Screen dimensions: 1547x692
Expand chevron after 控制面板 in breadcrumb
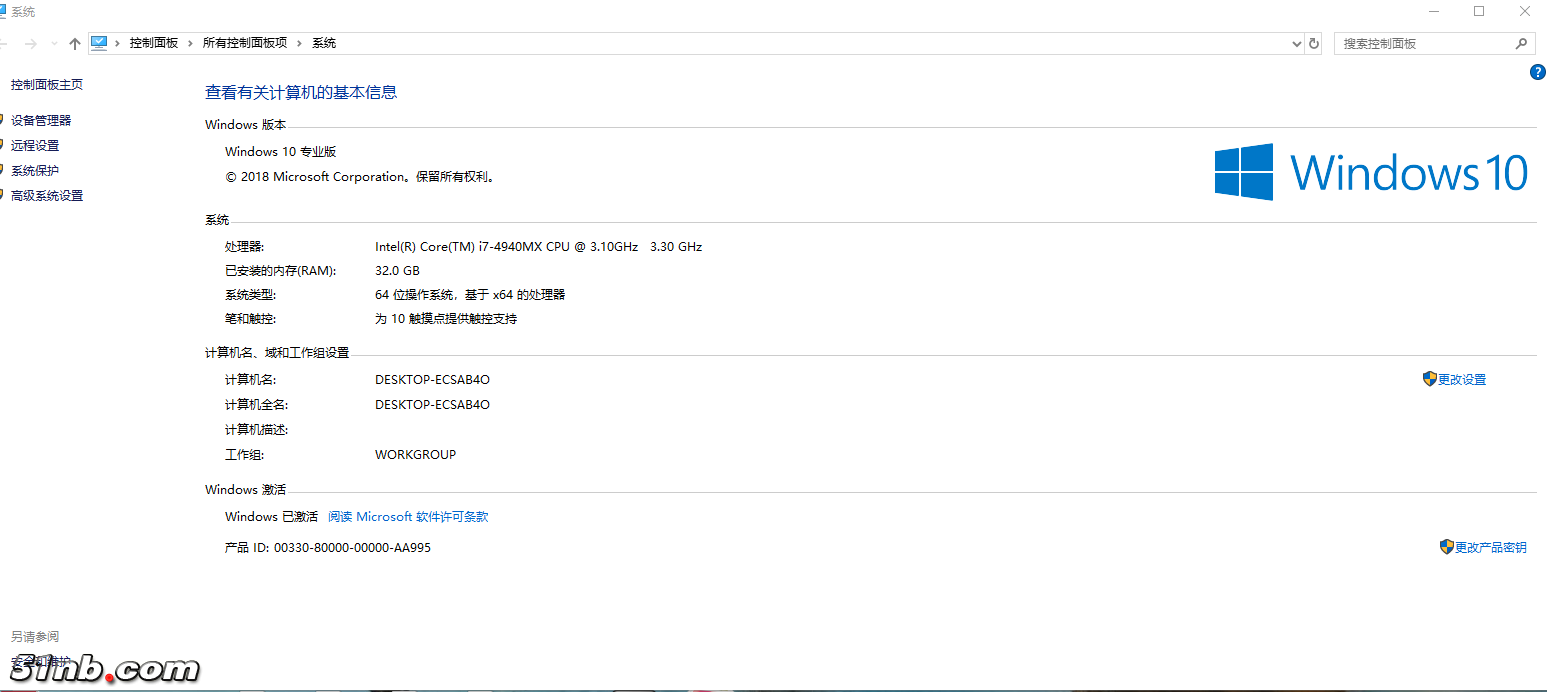(191, 43)
